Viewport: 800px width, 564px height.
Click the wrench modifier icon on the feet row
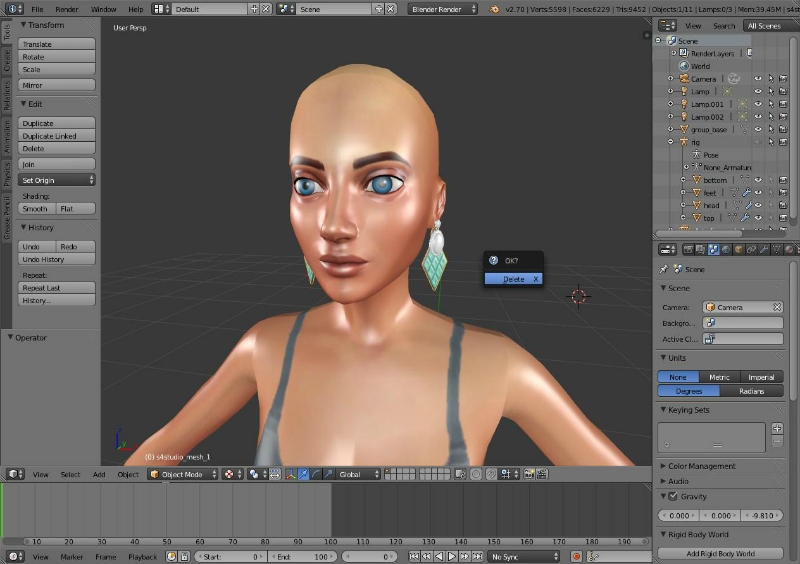click(745, 193)
